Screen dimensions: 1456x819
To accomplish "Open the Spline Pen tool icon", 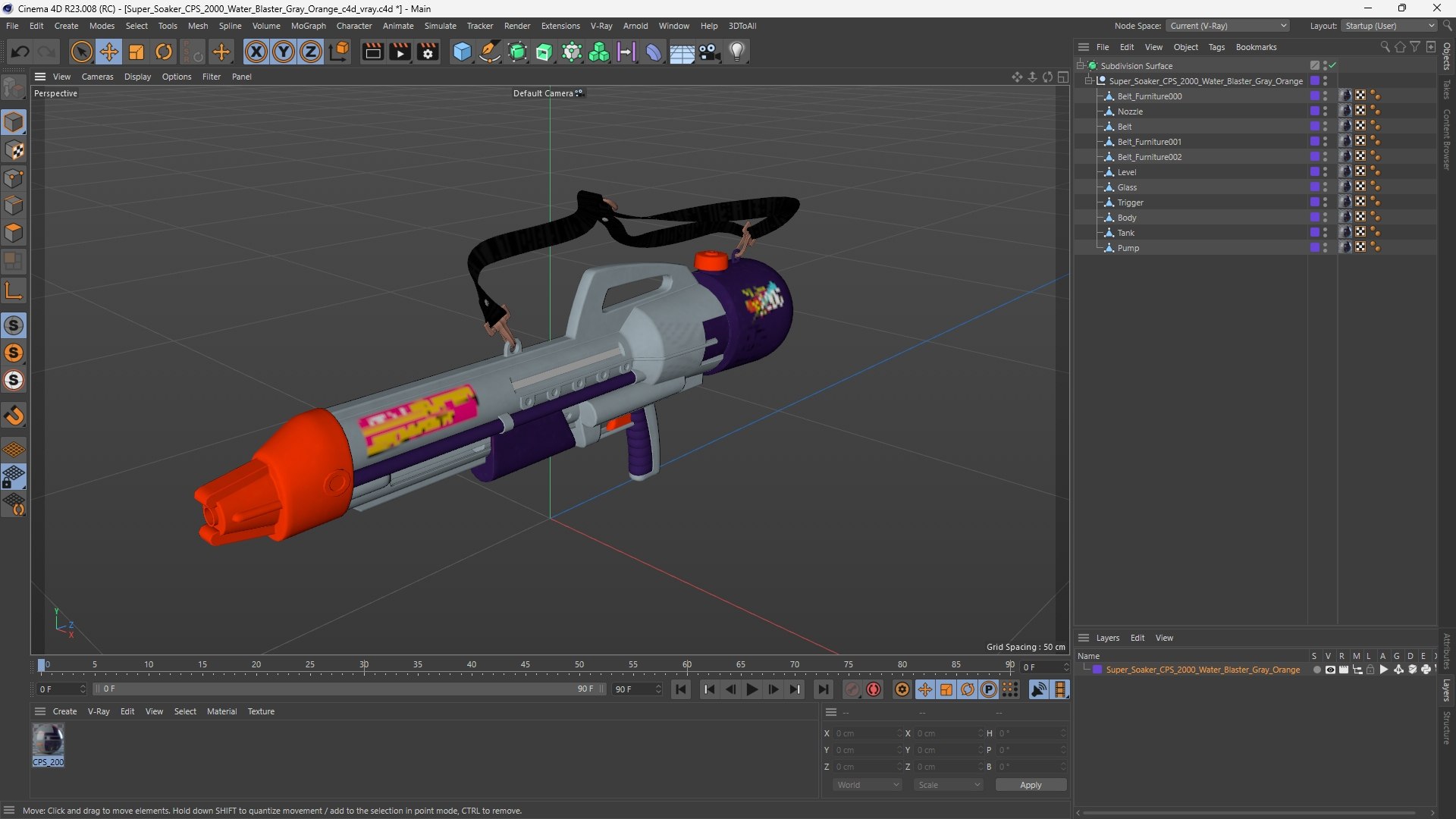I will click(x=490, y=52).
